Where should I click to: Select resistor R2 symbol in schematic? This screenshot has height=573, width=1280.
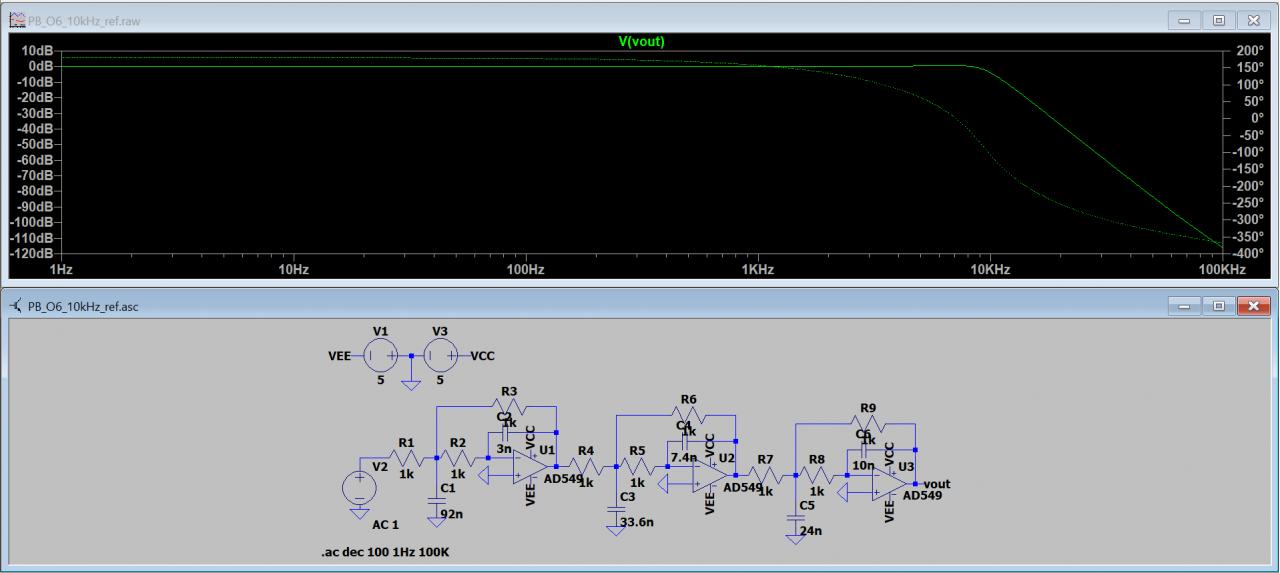pyautogui.click(x=457, y=457)
